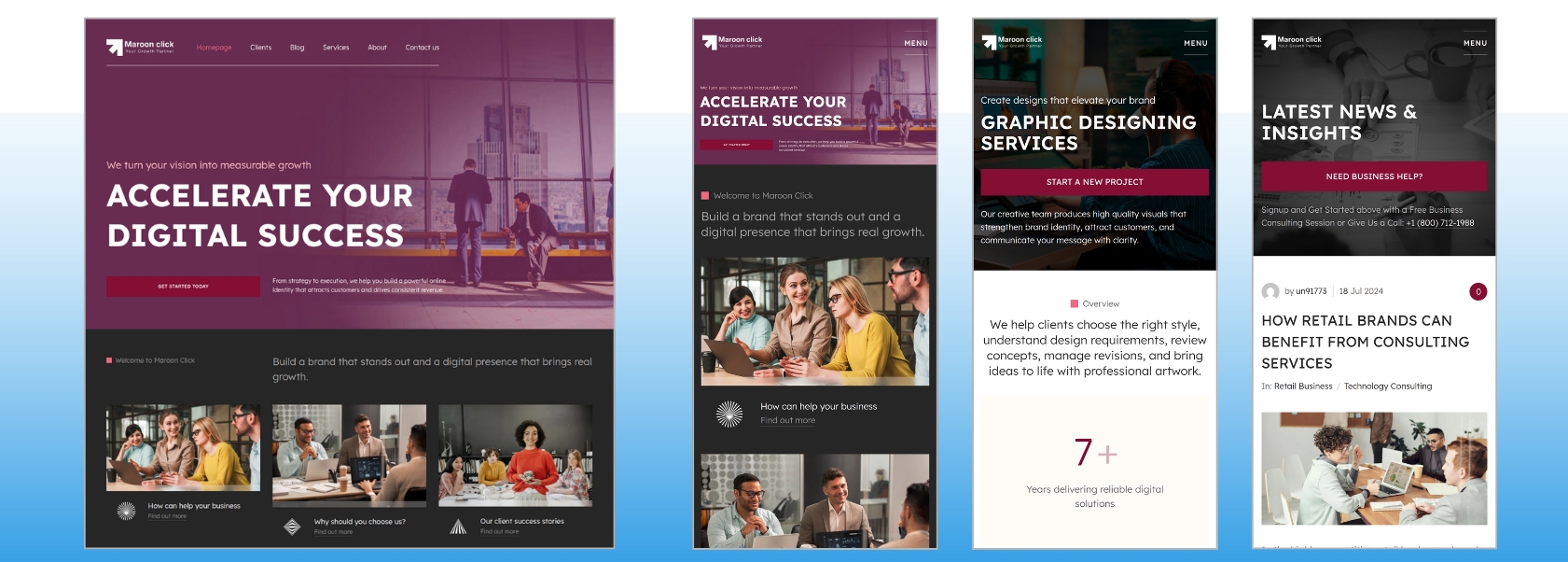Click the Maroon click logo in Graphic Designing mobile page
The image size is (1568, 562).
[1012, 41]
